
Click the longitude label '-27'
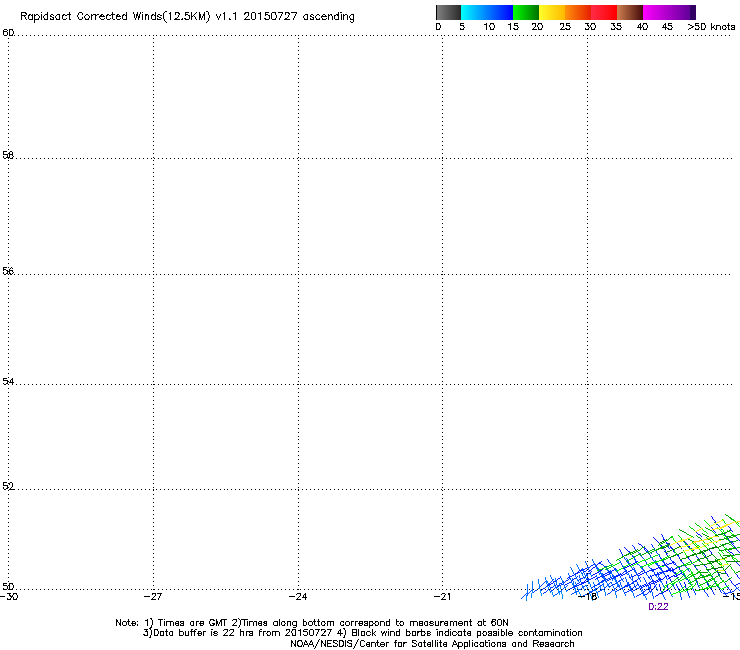click(x=153, y=597)
